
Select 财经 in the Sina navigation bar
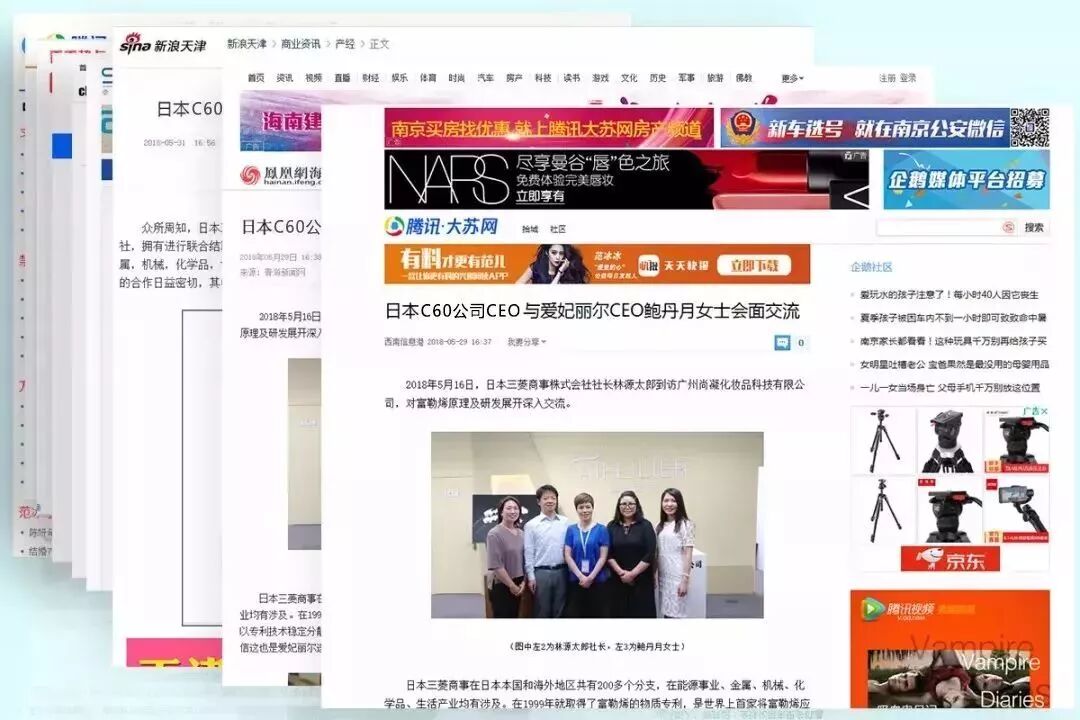(x=371, y=78)
